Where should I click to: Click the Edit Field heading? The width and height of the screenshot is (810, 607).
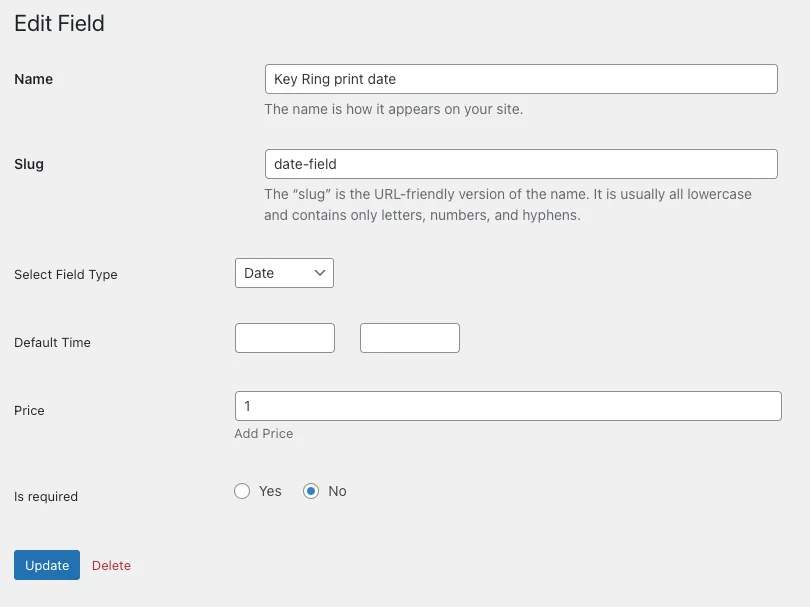point(59,24)
